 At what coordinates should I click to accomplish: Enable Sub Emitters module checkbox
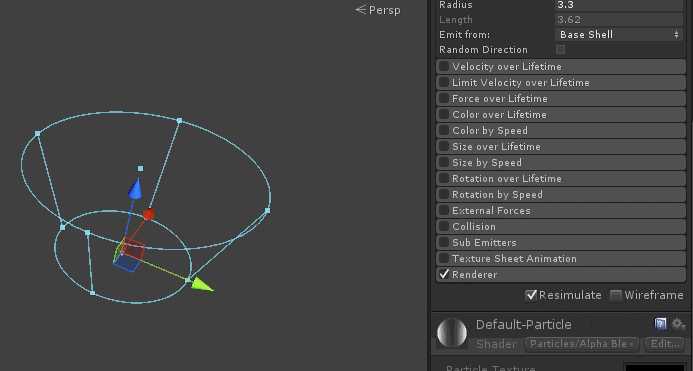443,242
